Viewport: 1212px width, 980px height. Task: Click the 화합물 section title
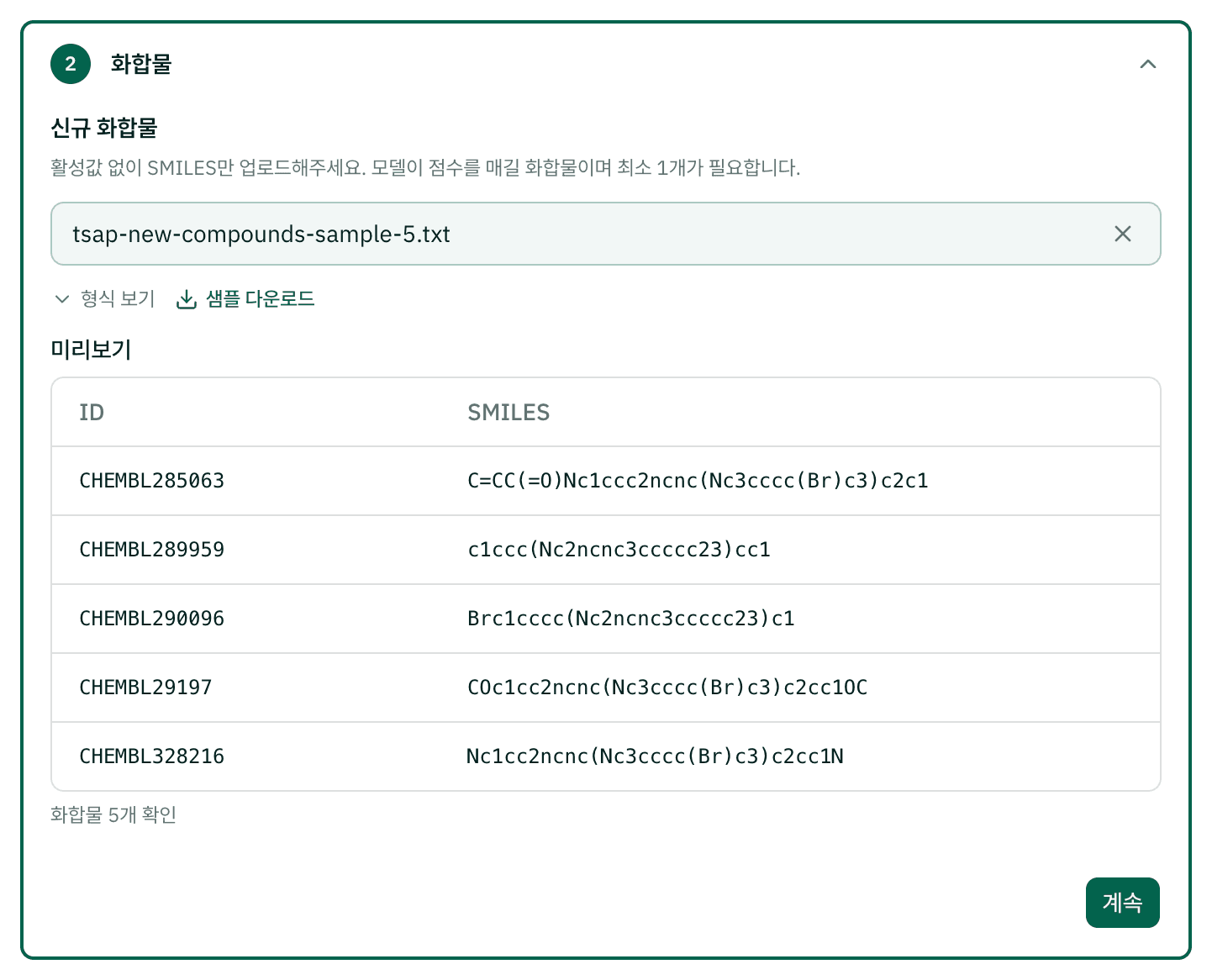click(x=141, y=64)
